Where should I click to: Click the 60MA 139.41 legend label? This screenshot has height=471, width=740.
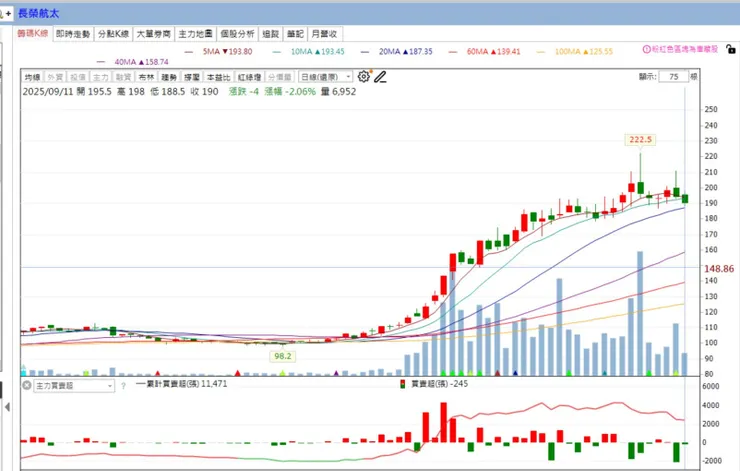click(493, 51)
